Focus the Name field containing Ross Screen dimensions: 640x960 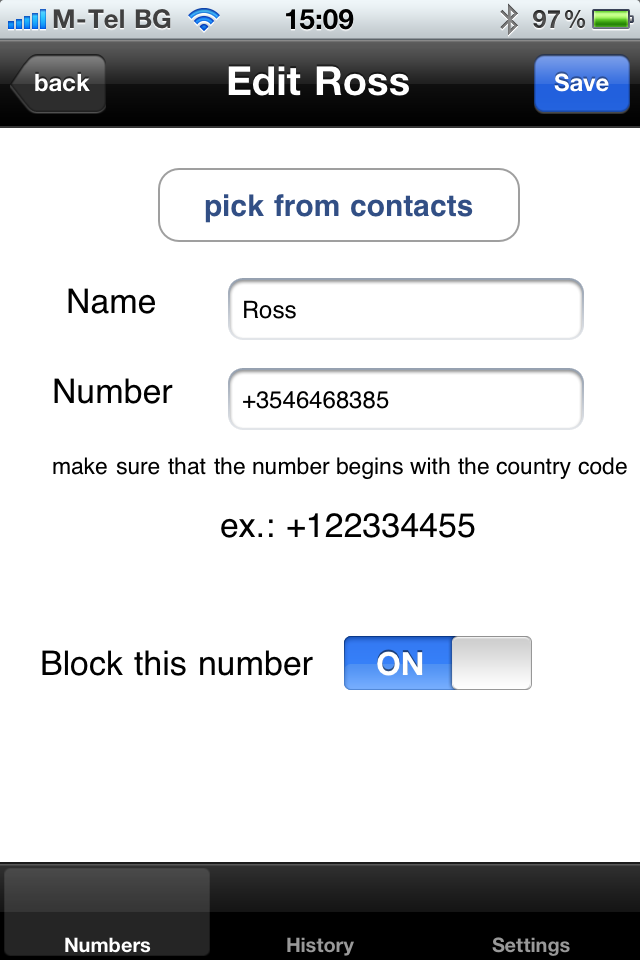pyautogui.click(x=405, y=309)
